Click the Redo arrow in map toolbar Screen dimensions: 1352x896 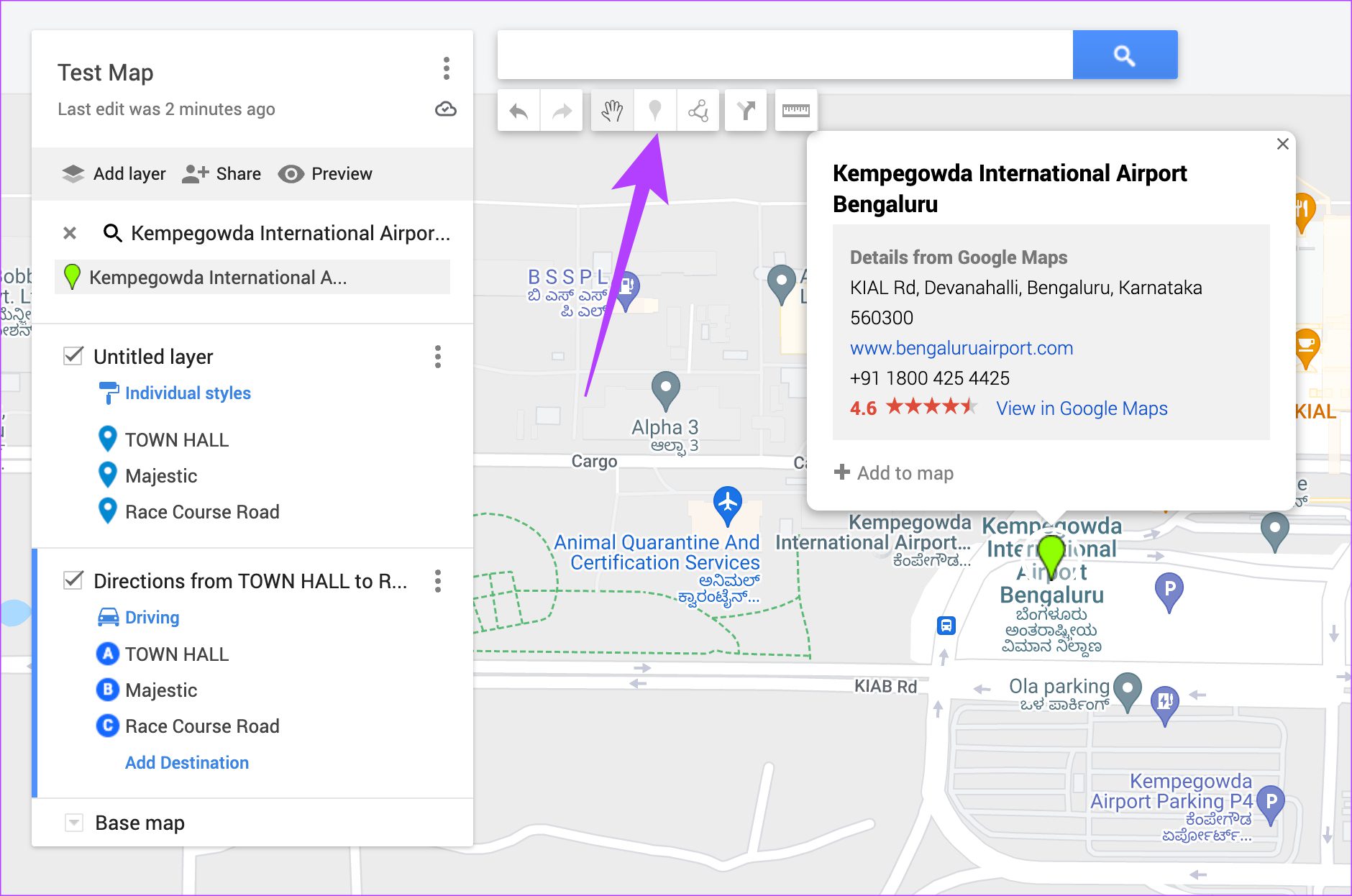(x=562, y=111)
